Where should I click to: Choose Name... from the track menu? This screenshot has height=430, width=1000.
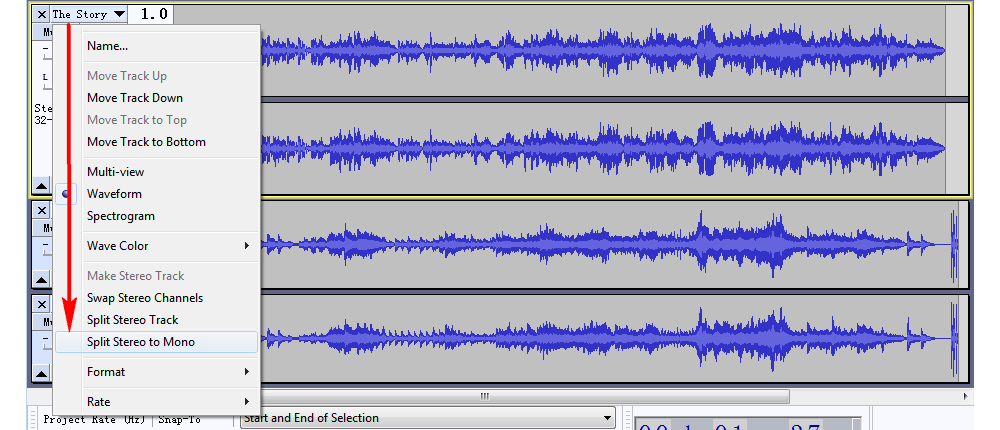(156, 46)
